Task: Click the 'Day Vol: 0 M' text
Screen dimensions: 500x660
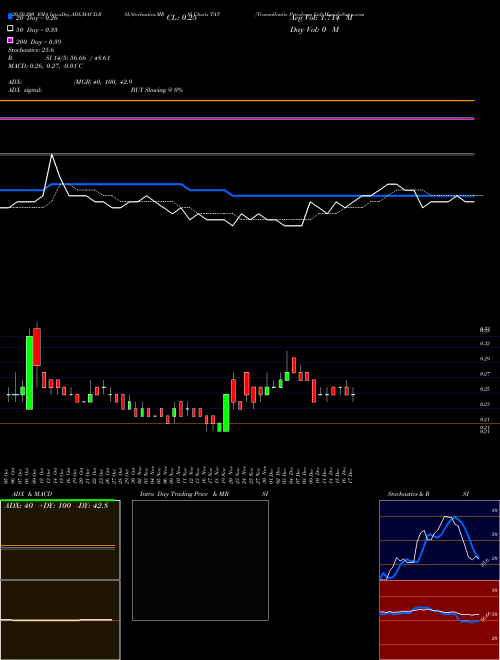Action: 314,30
